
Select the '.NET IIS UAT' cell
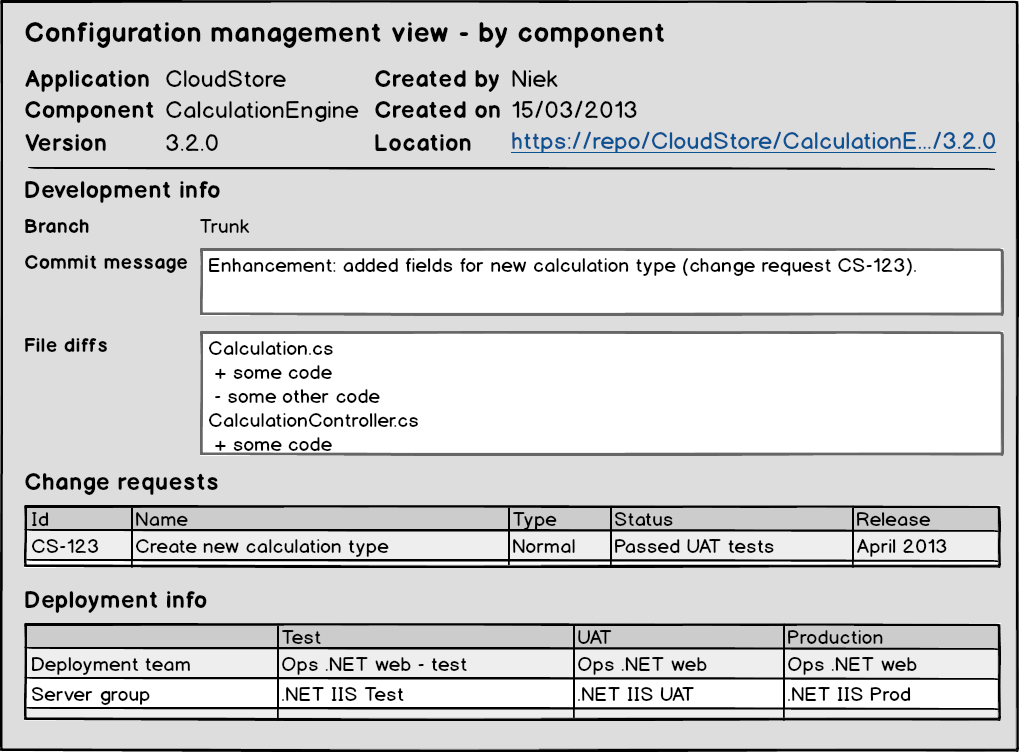pos(678,694)
